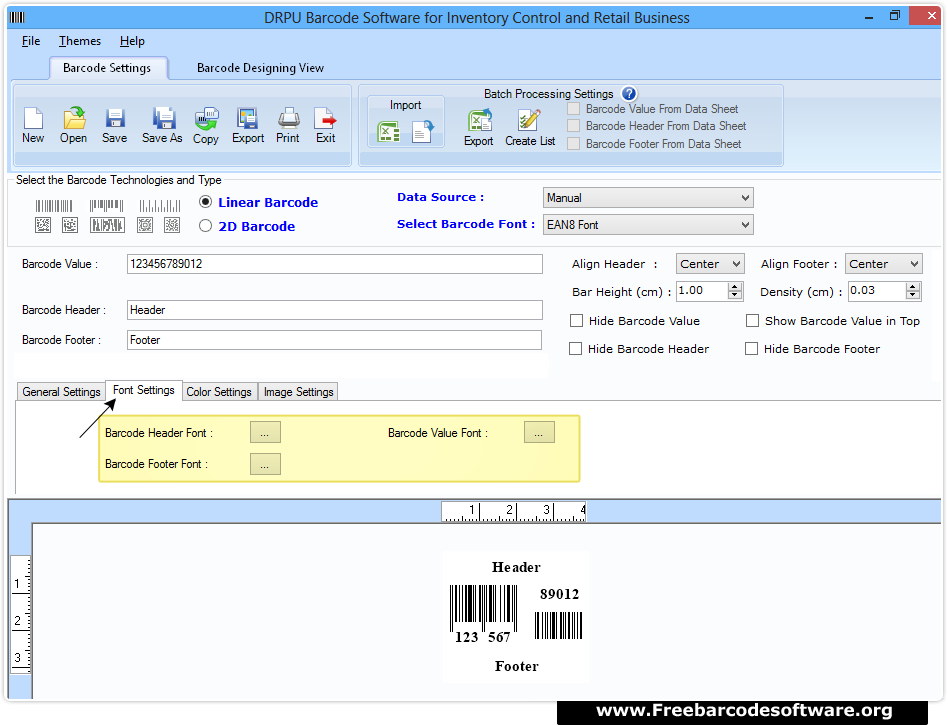
Task: Increase Density with up arrow
Action: [913, 287]
